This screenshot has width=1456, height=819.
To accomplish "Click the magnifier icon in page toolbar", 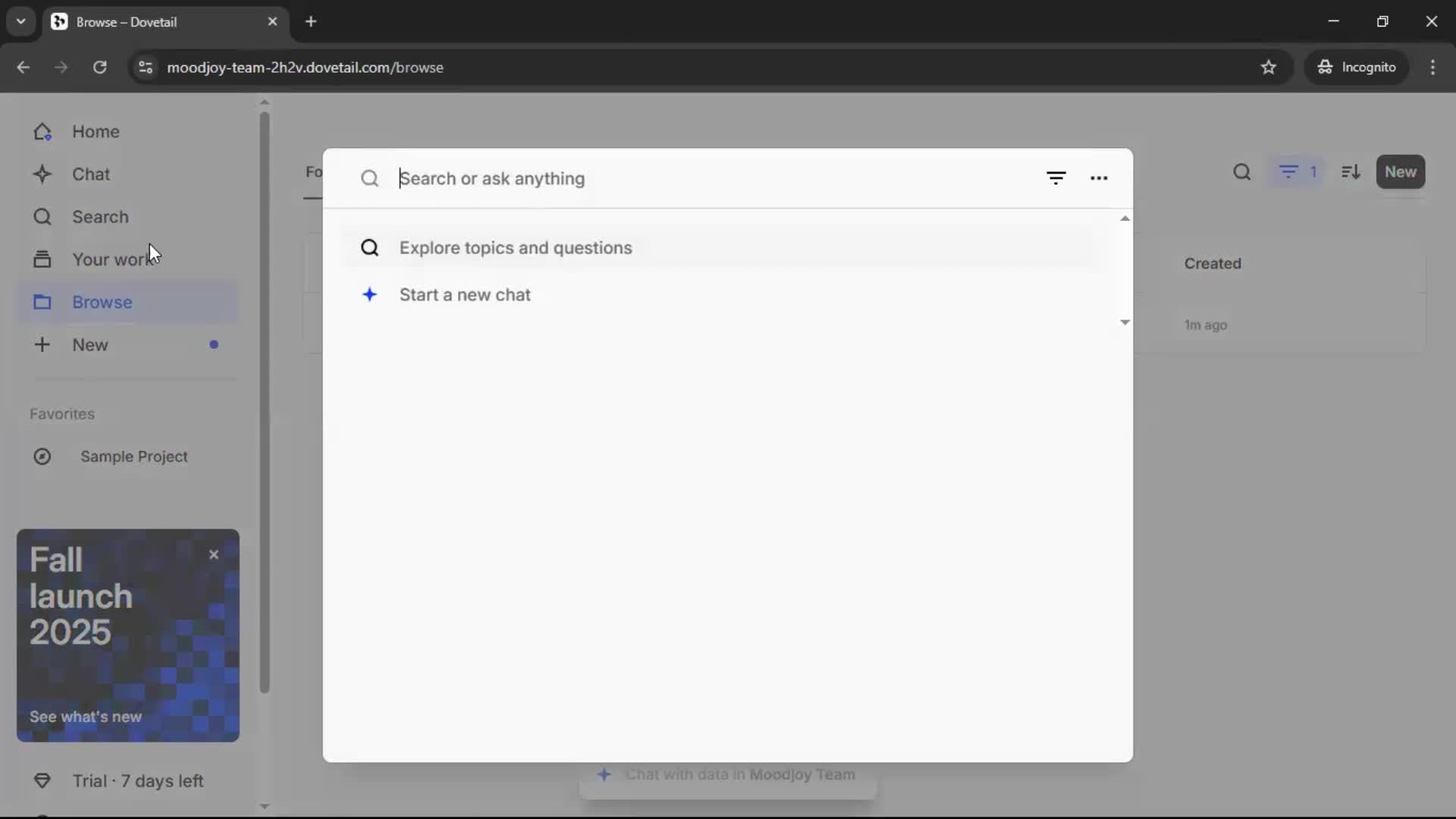I will click(x=1241, y=172).
